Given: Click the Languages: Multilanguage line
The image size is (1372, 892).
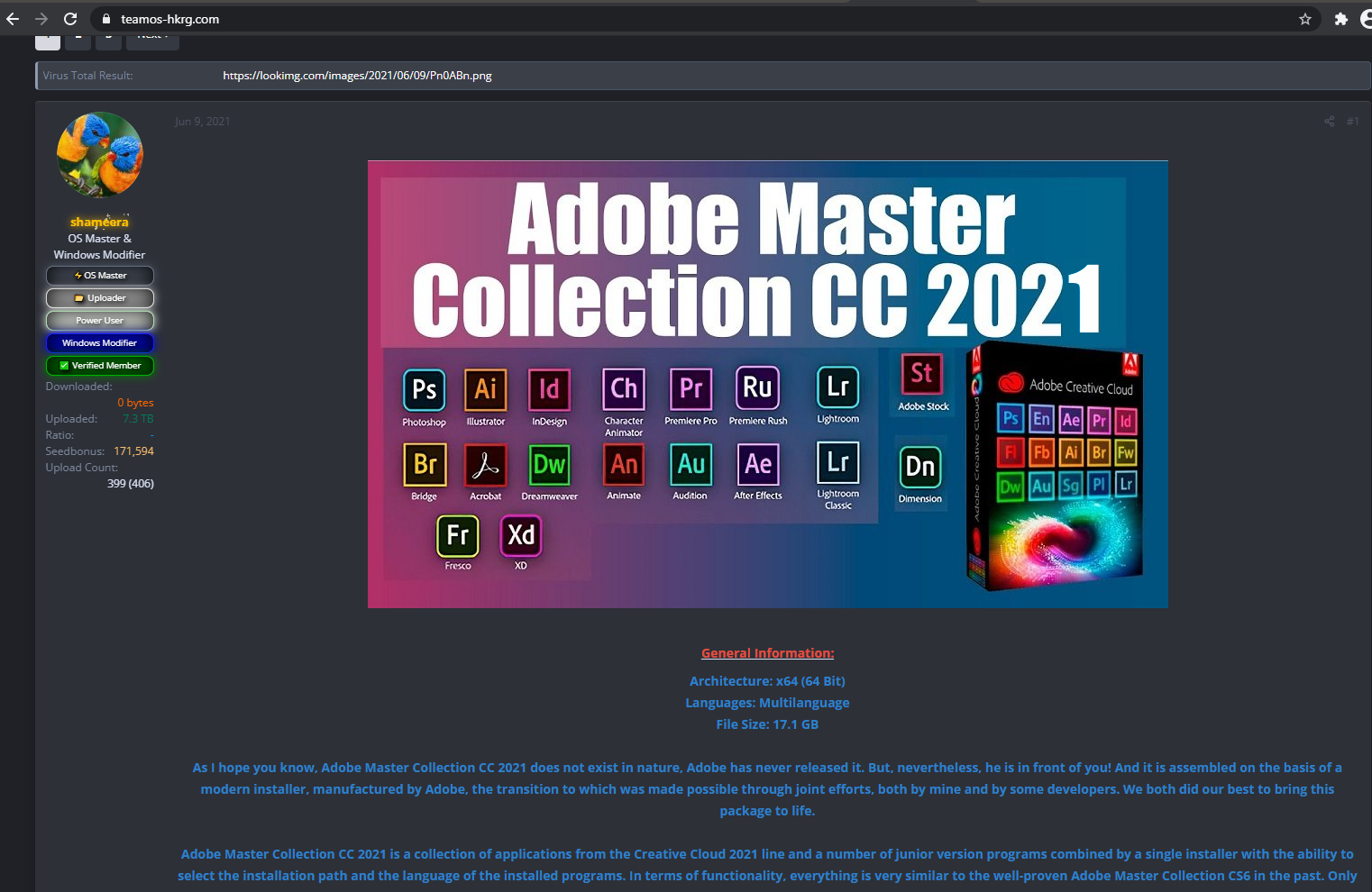Looking at the screenshot, I should tap(768, 703).
